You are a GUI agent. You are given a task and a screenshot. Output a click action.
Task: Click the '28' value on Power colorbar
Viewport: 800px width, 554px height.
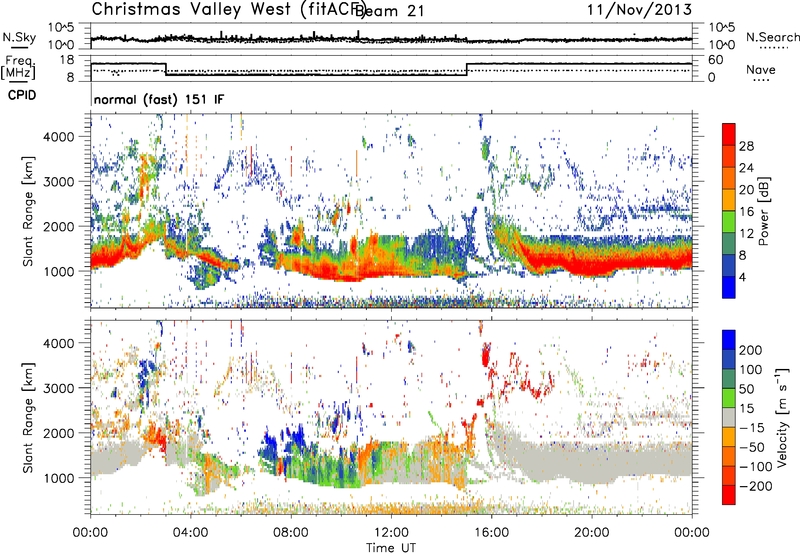(x=746, y=146)
